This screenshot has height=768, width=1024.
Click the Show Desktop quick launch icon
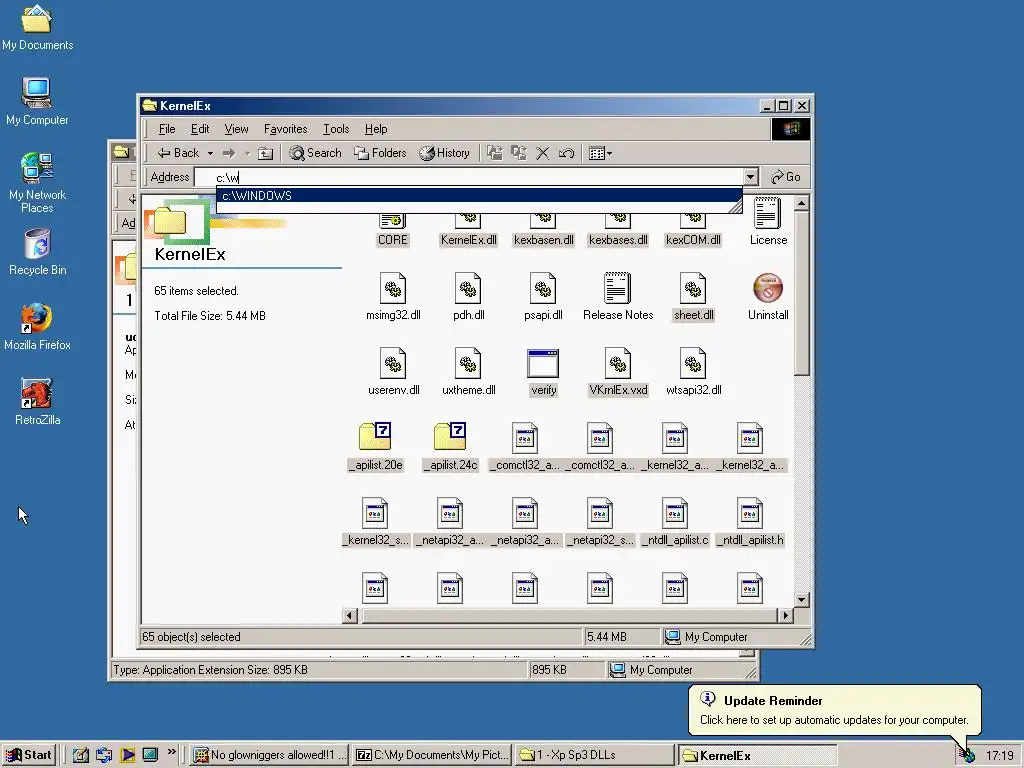81,755
